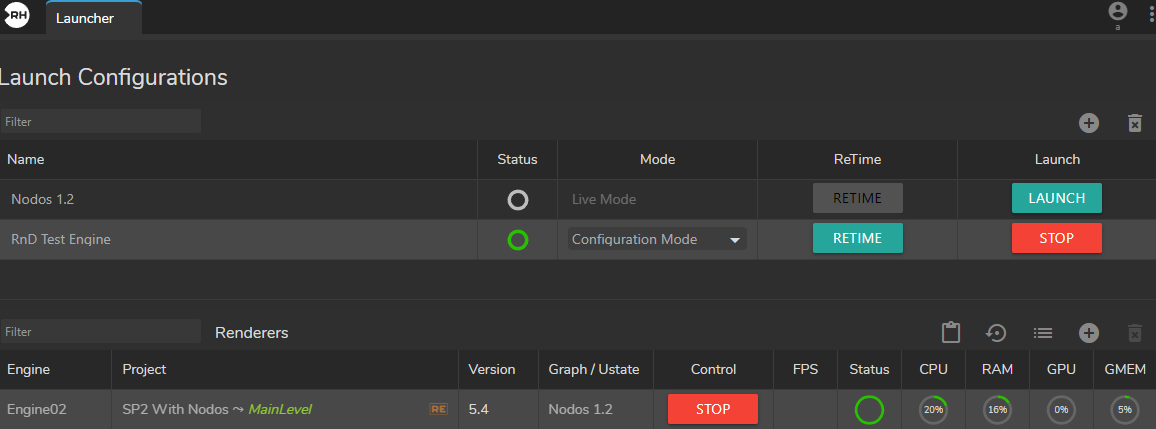The height and width of the screenshot is (429, 1156).
Task: Open the user account icon
Action: pos(1117,12)
